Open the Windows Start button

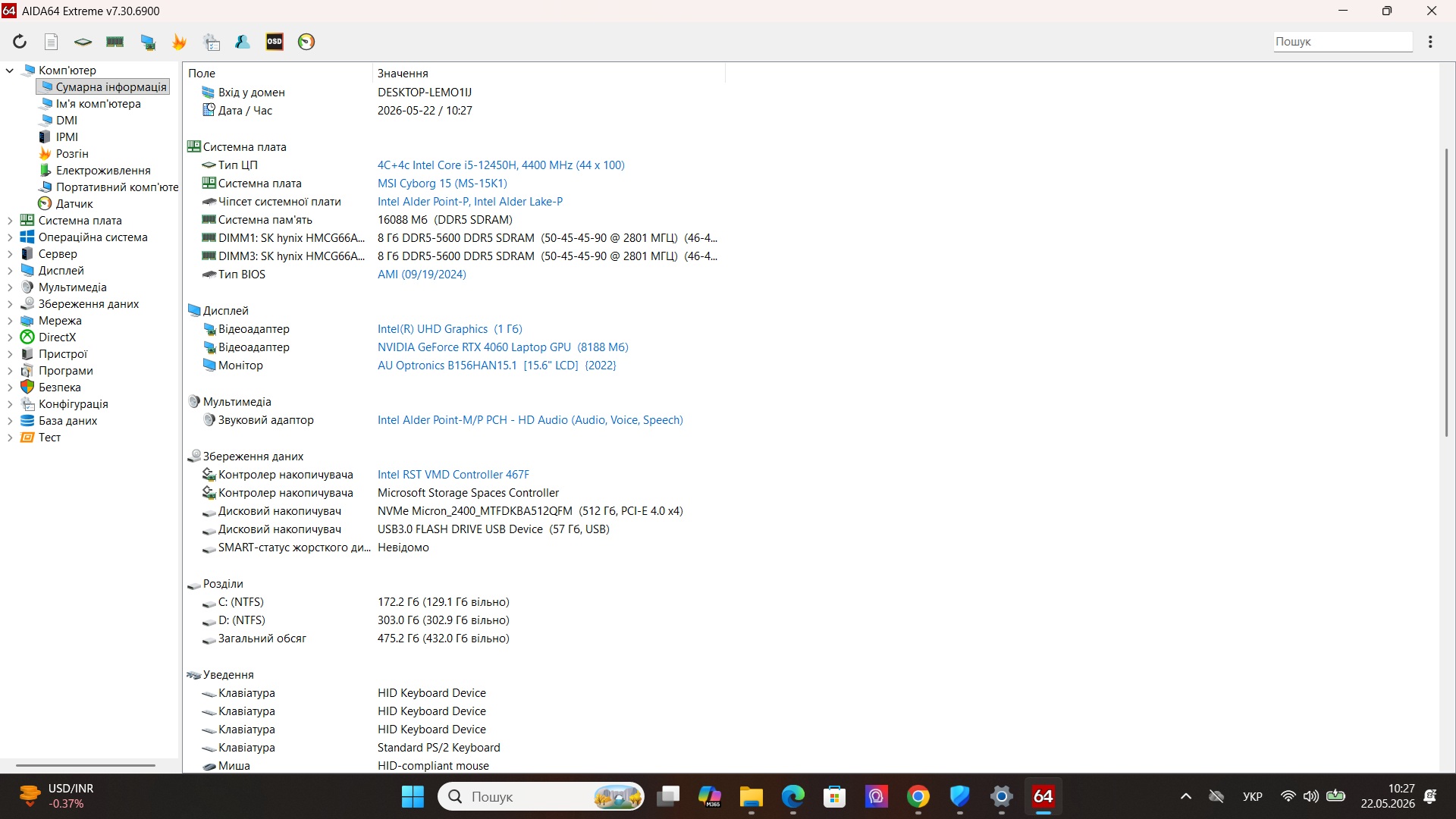pos(413,797)
